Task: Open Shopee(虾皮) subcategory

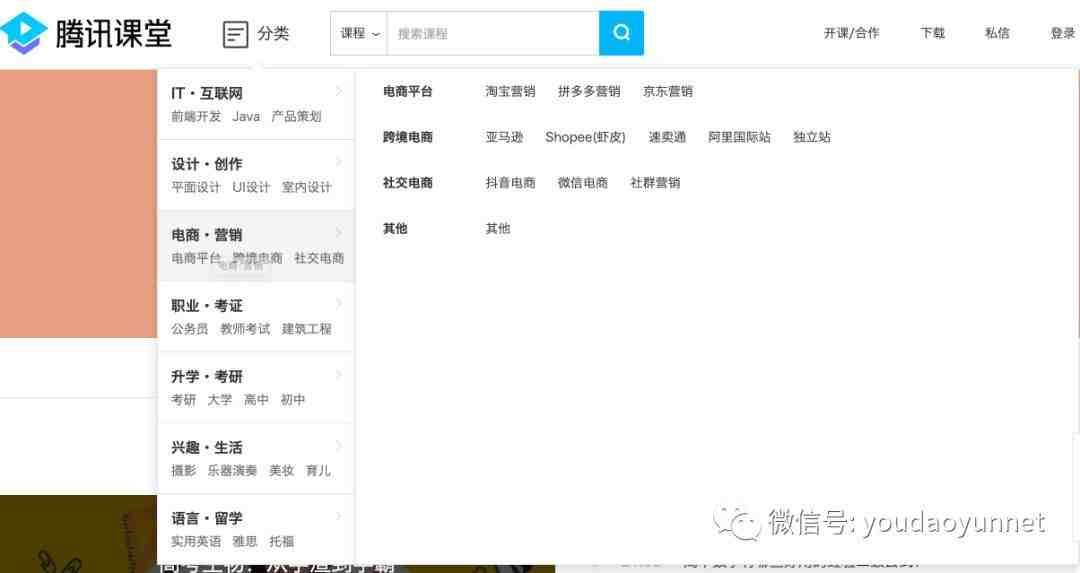Action: click(585, 137)
